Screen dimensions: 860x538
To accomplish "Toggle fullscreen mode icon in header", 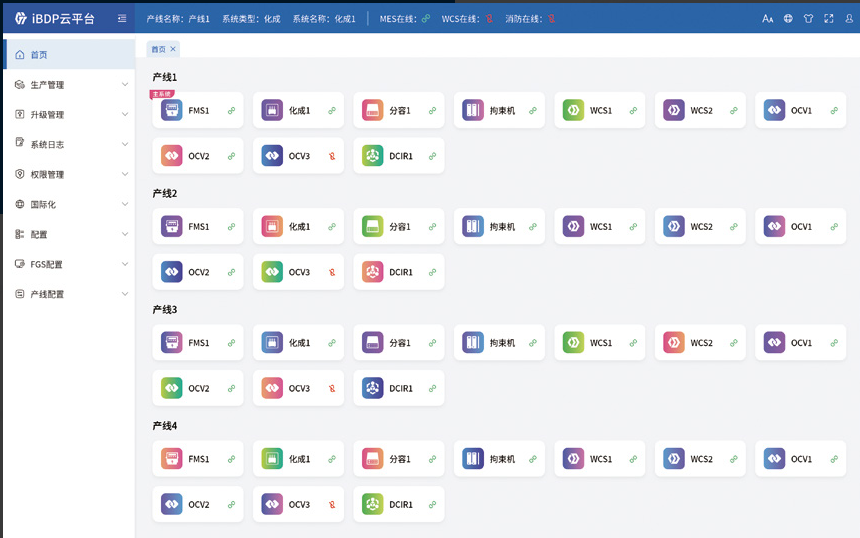I will [828, 18].
